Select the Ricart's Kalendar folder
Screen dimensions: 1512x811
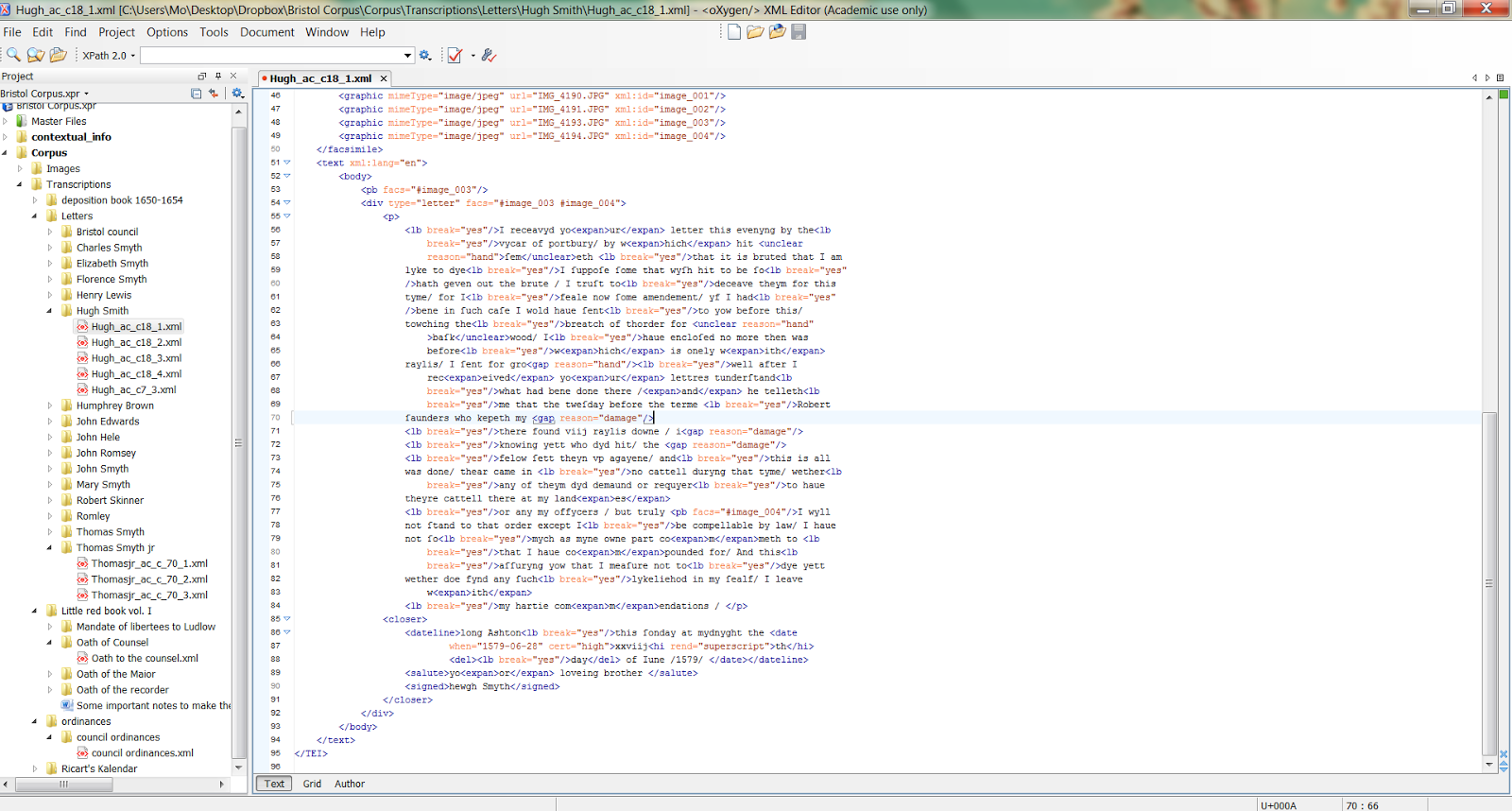point(99,768)
